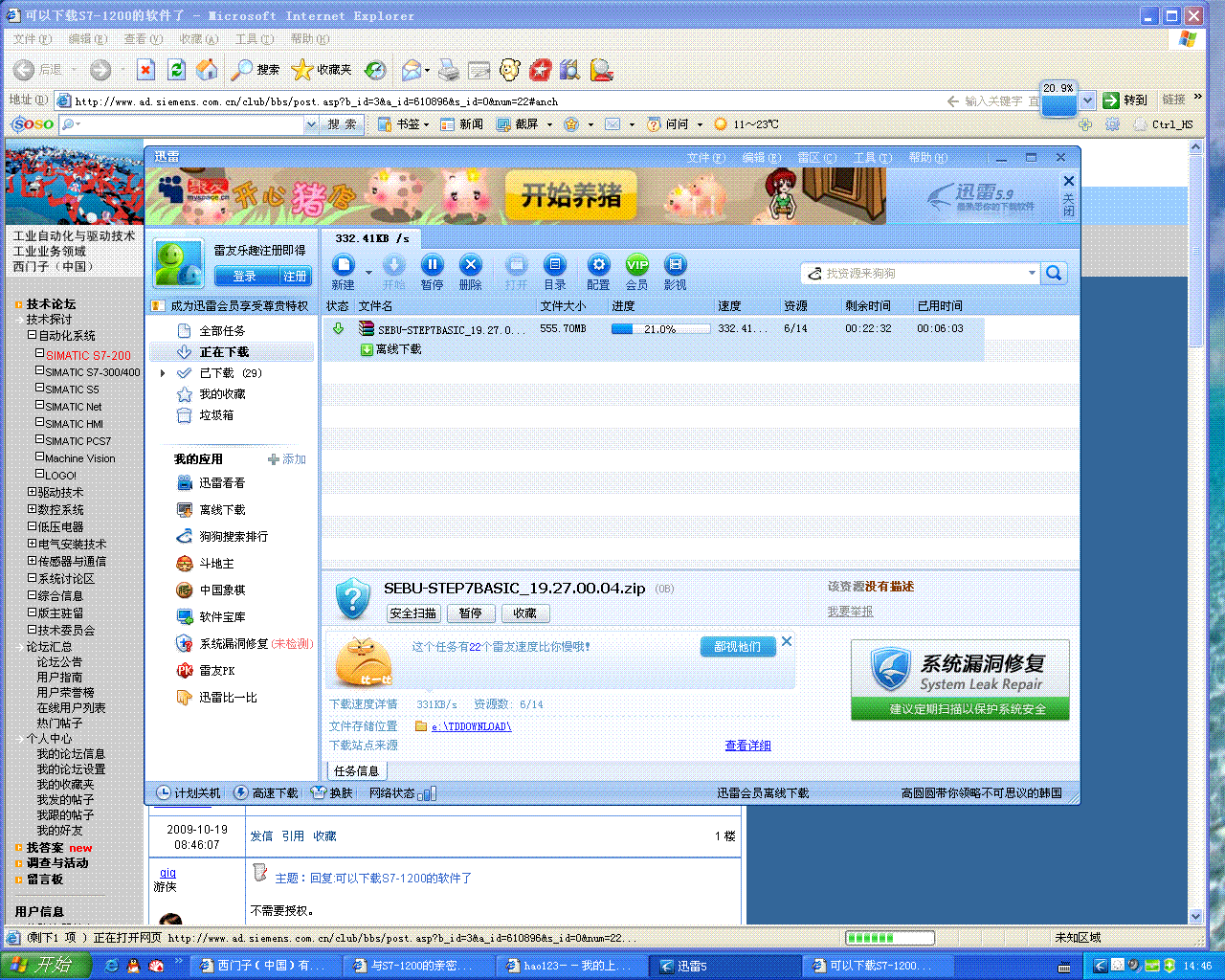The image size is (1225, 980).
Task: Launch the 斗地主 game app
Action: pyautogui.click(x=206, y=564)
